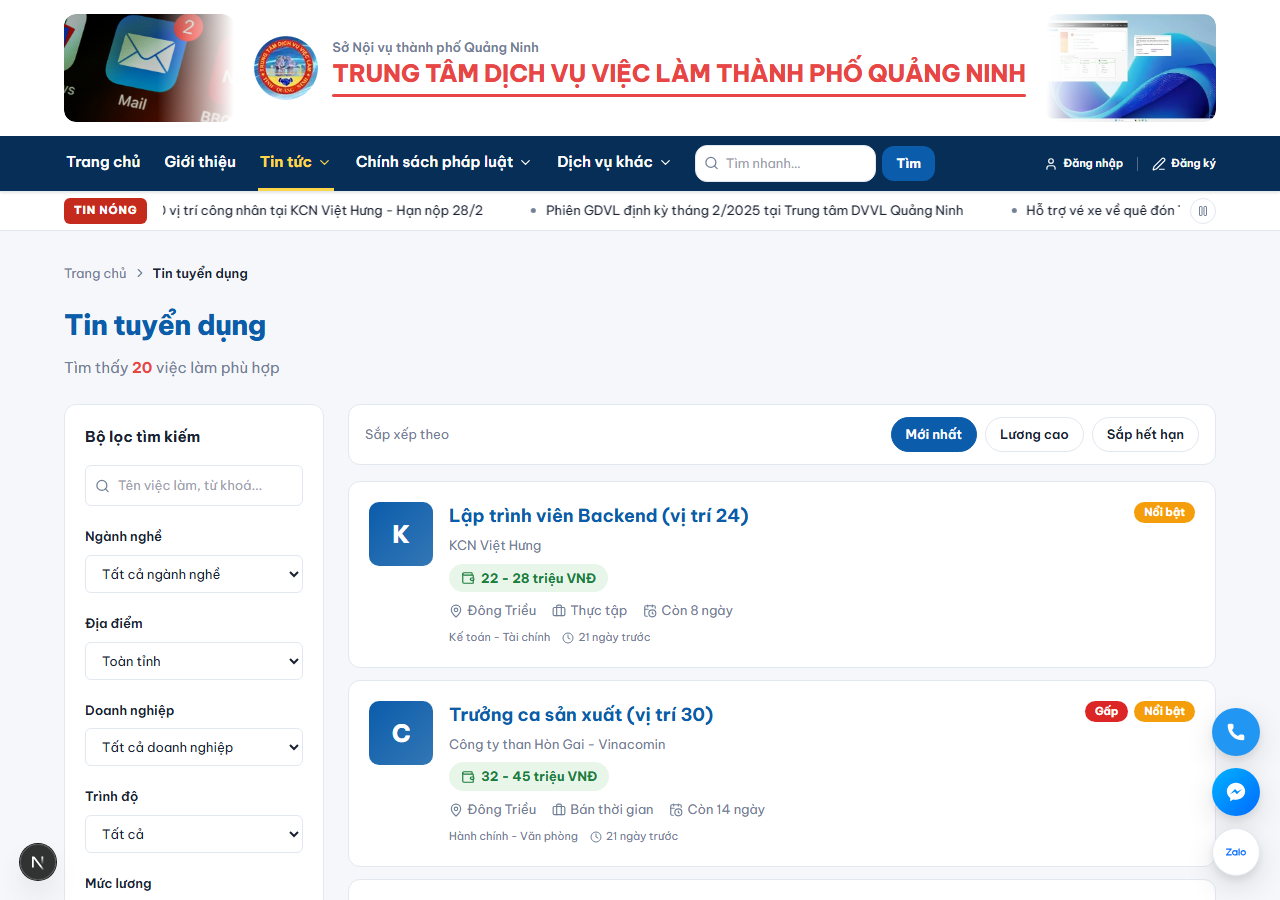Click the Tìm nhanh search input
This screenshot has width=1280, height=900.
pos(785,163)
